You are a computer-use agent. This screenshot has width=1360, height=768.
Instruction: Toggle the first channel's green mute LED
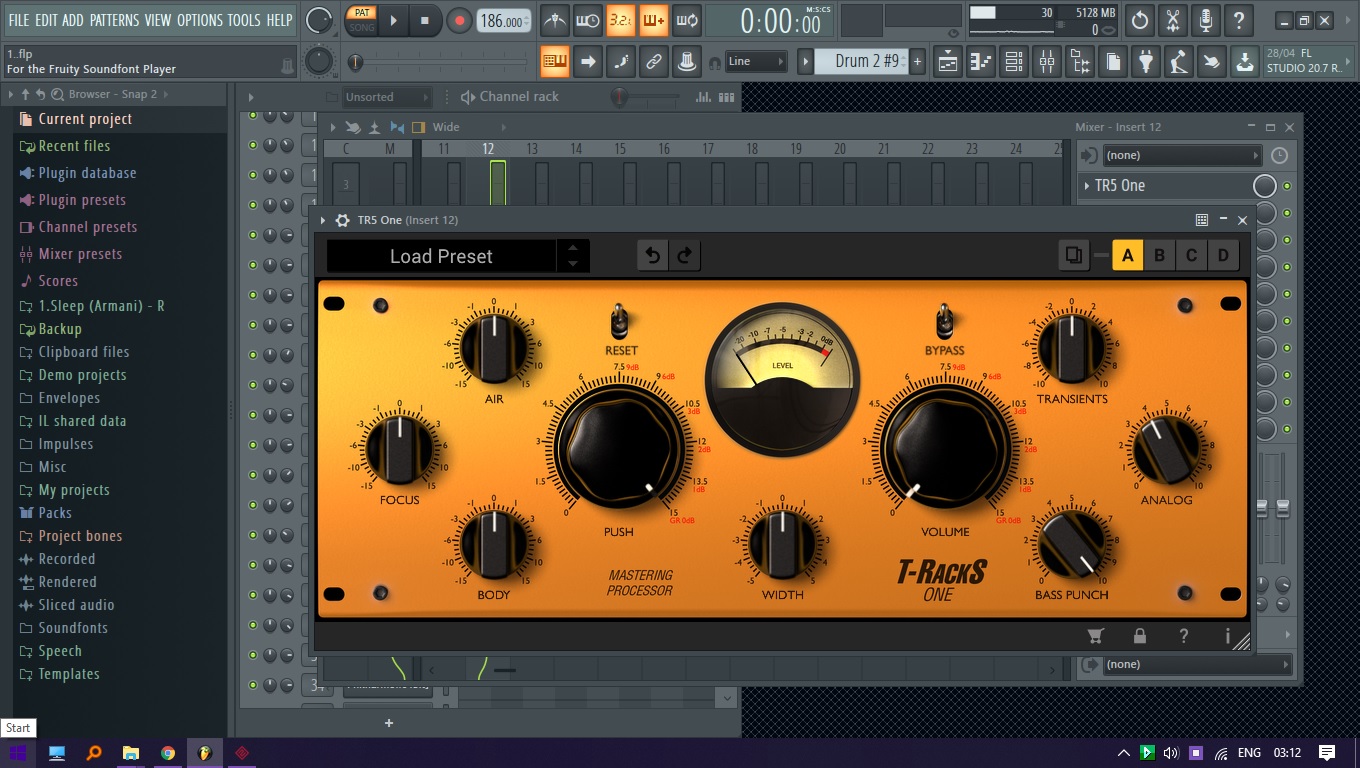click(x=253, y=116)
